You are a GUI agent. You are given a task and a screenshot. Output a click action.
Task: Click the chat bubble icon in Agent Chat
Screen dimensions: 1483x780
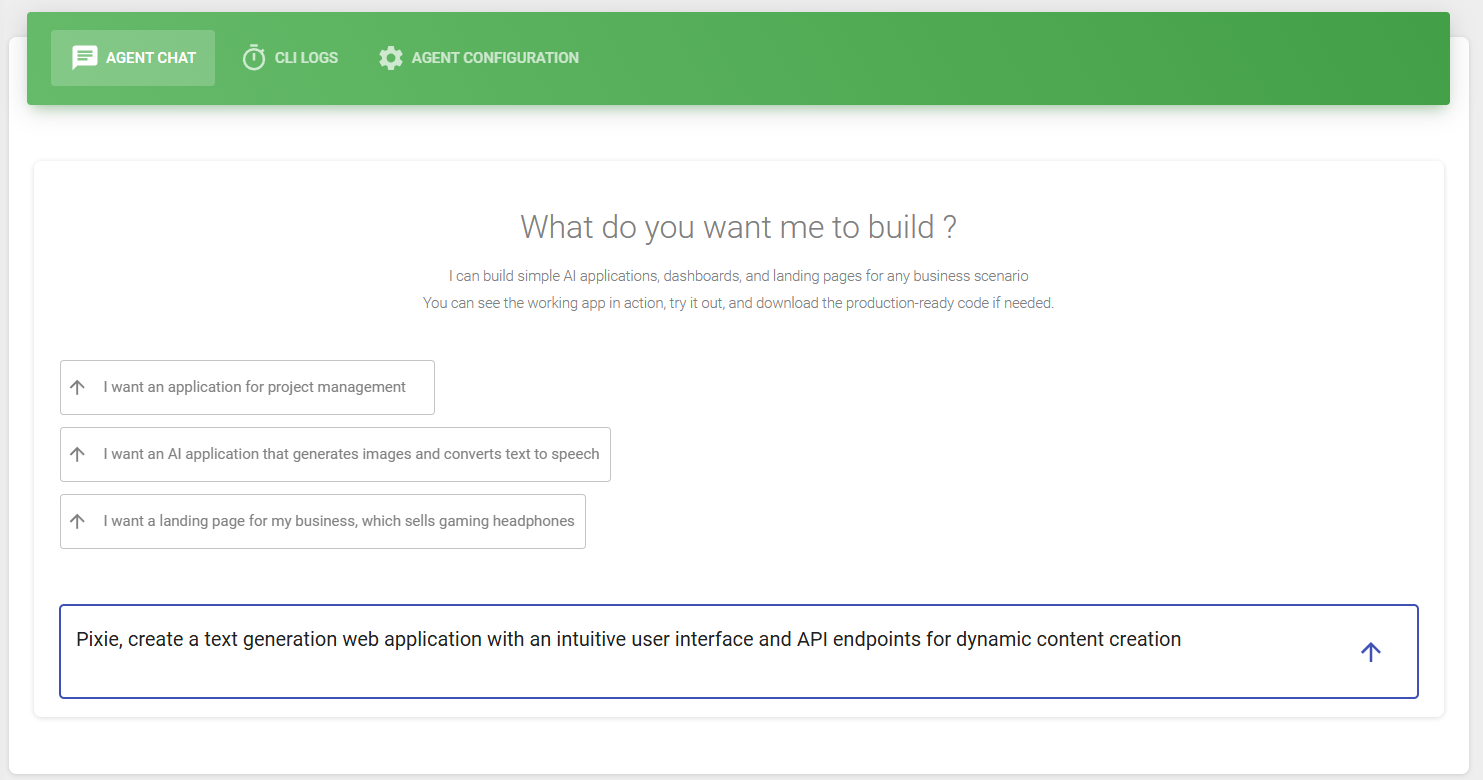(85, 58)
